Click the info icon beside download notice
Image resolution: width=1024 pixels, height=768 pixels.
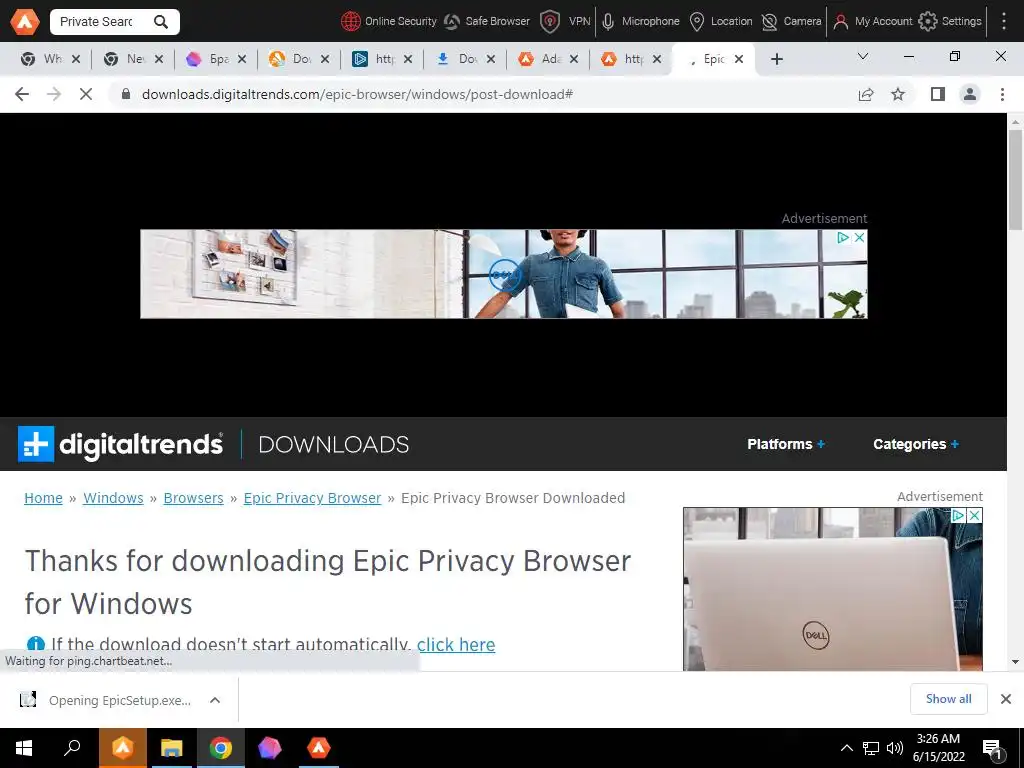point(35,645)
